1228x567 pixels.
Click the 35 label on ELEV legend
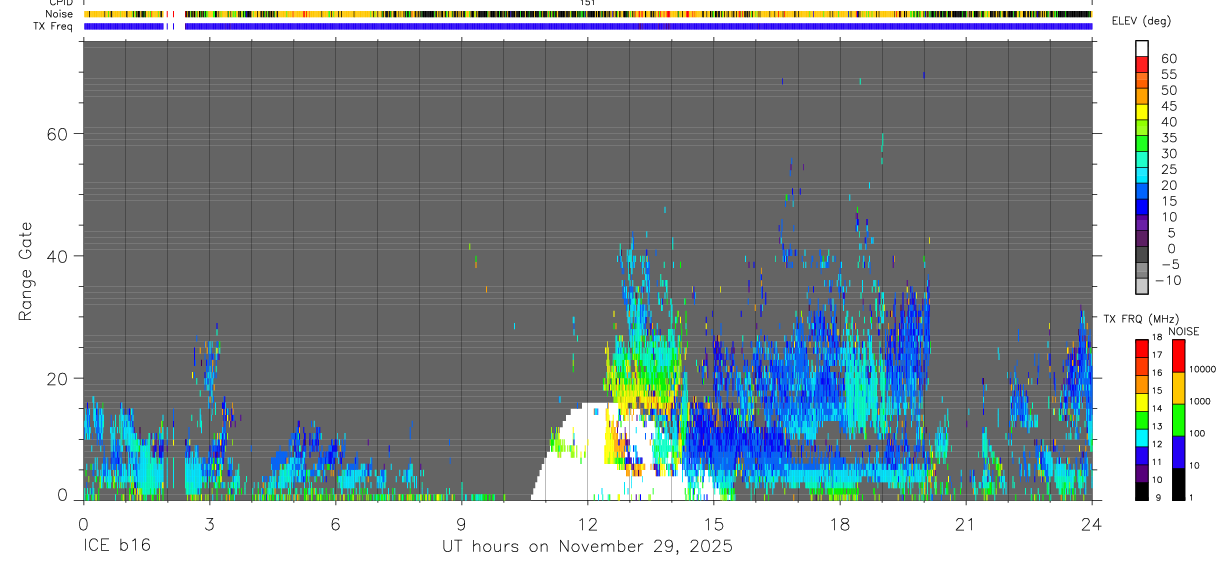point(1168,138)
